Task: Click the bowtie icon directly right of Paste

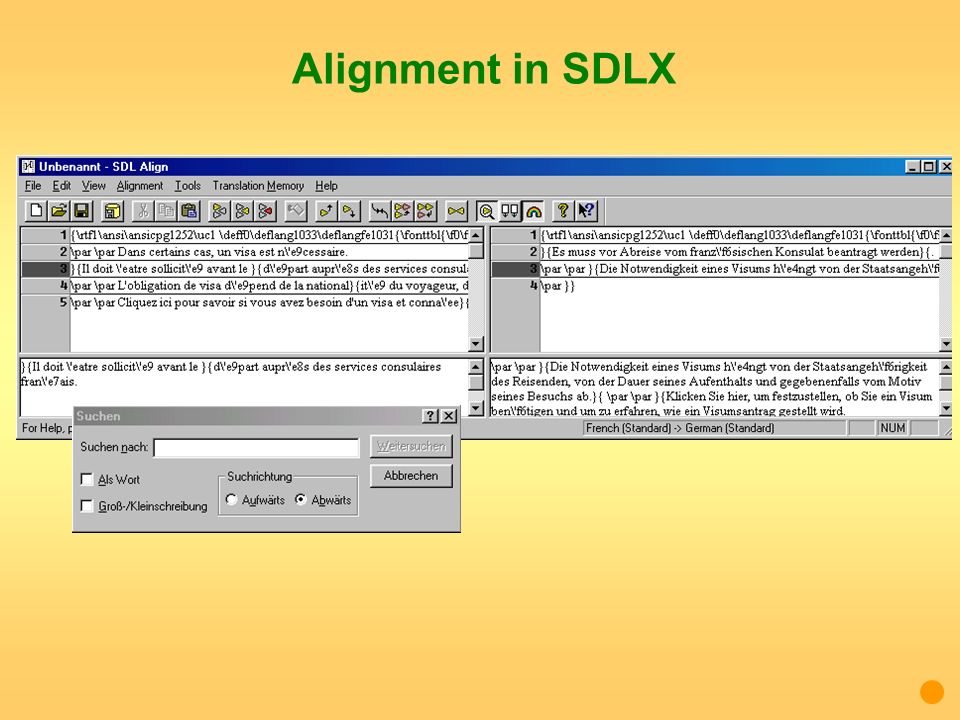Action: [219, 211]
